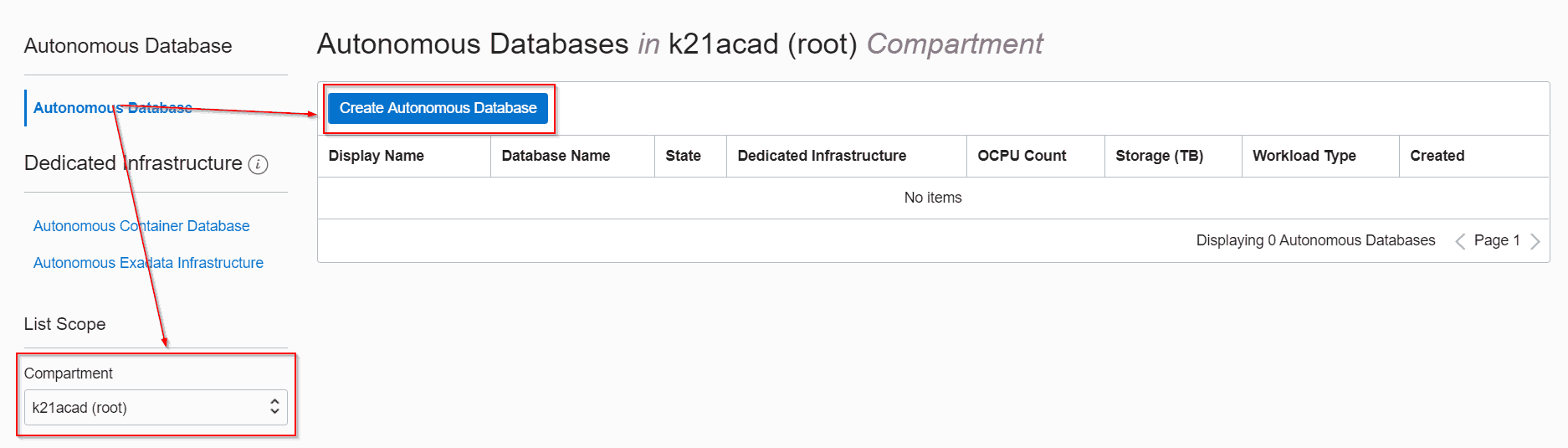Click the Created column header

click(1437, 156)
